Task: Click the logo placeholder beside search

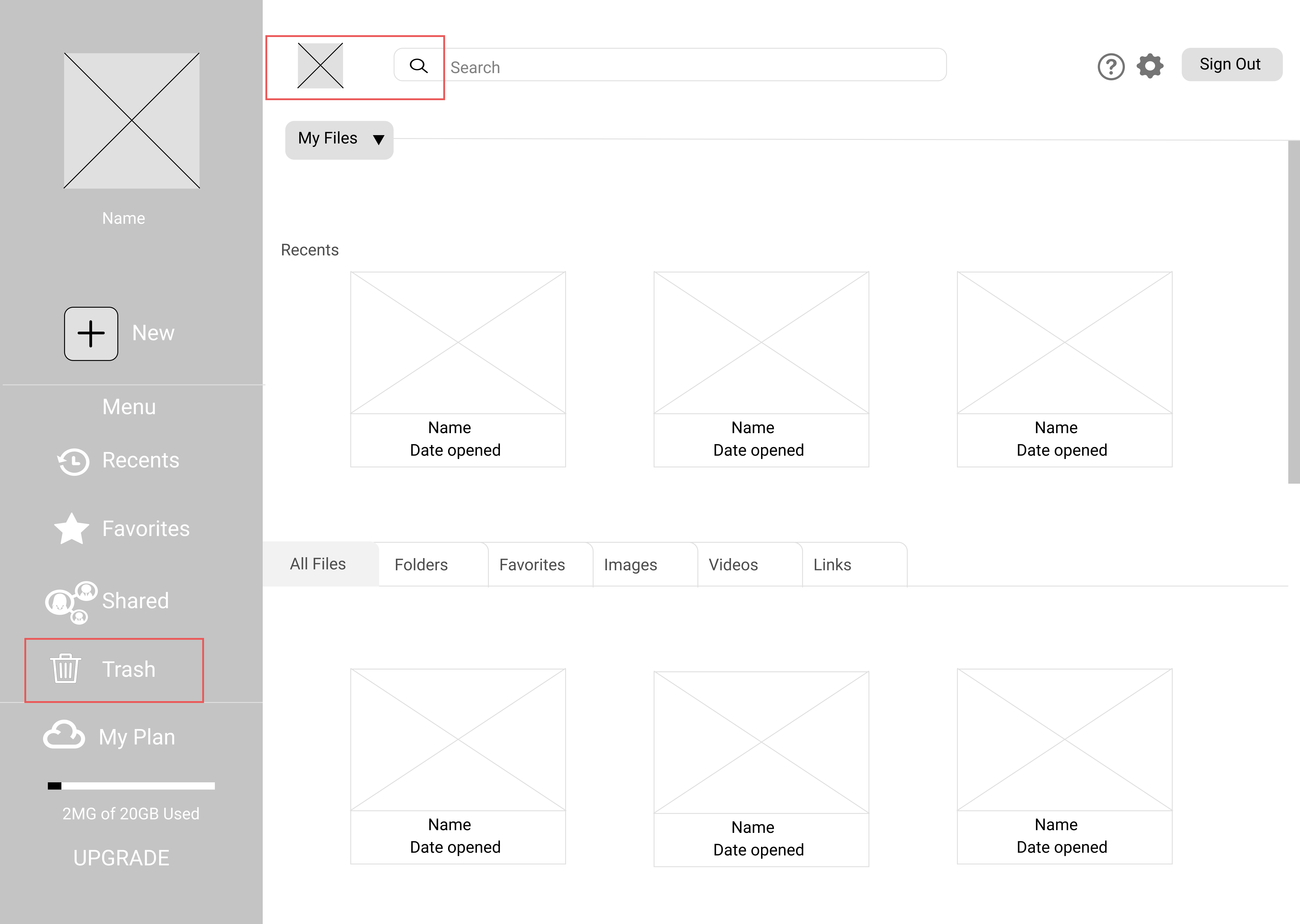Action: pos(320,66)
